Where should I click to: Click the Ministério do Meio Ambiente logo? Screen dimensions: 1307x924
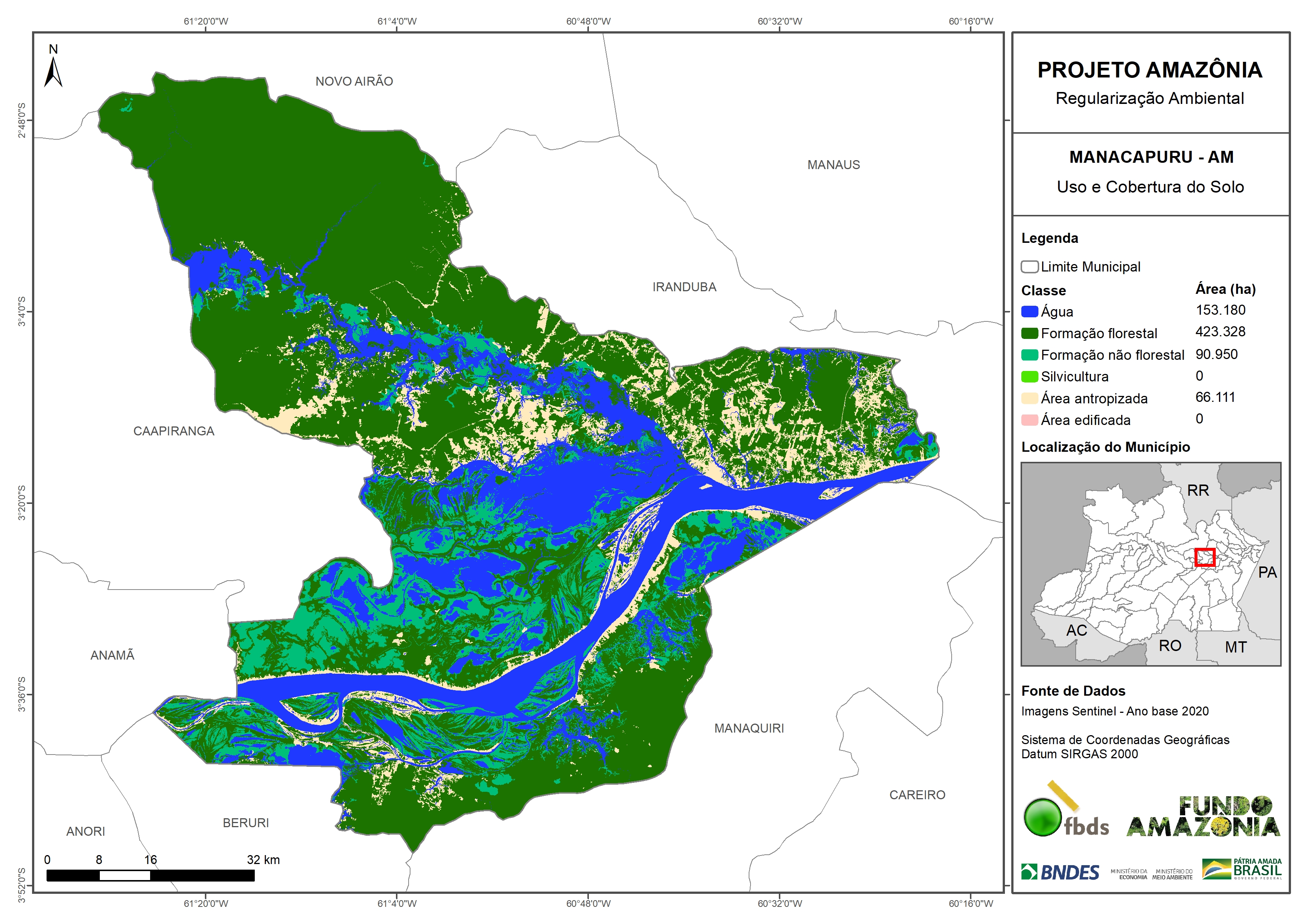click(1172, 874)
